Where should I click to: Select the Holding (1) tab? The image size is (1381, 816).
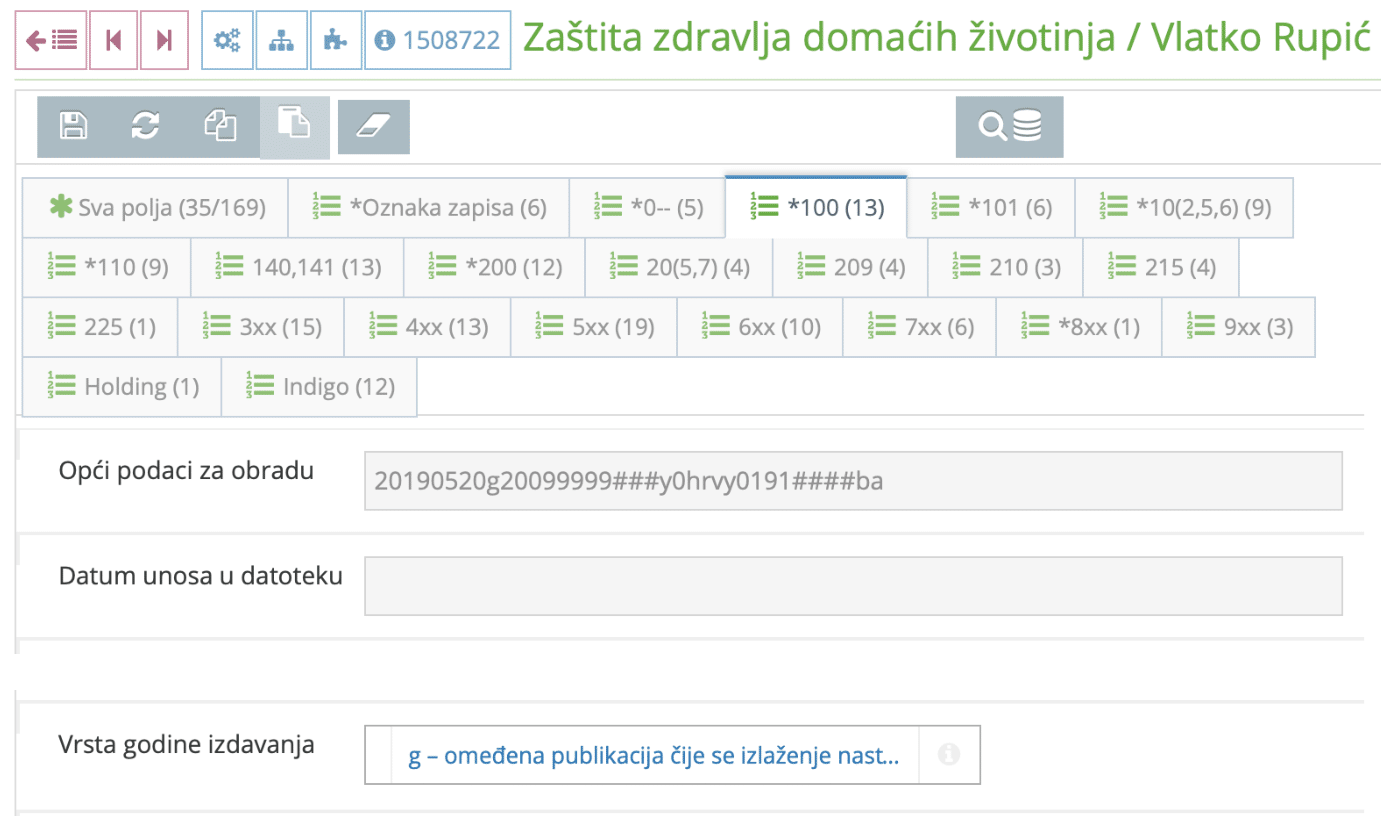[120, 387]
